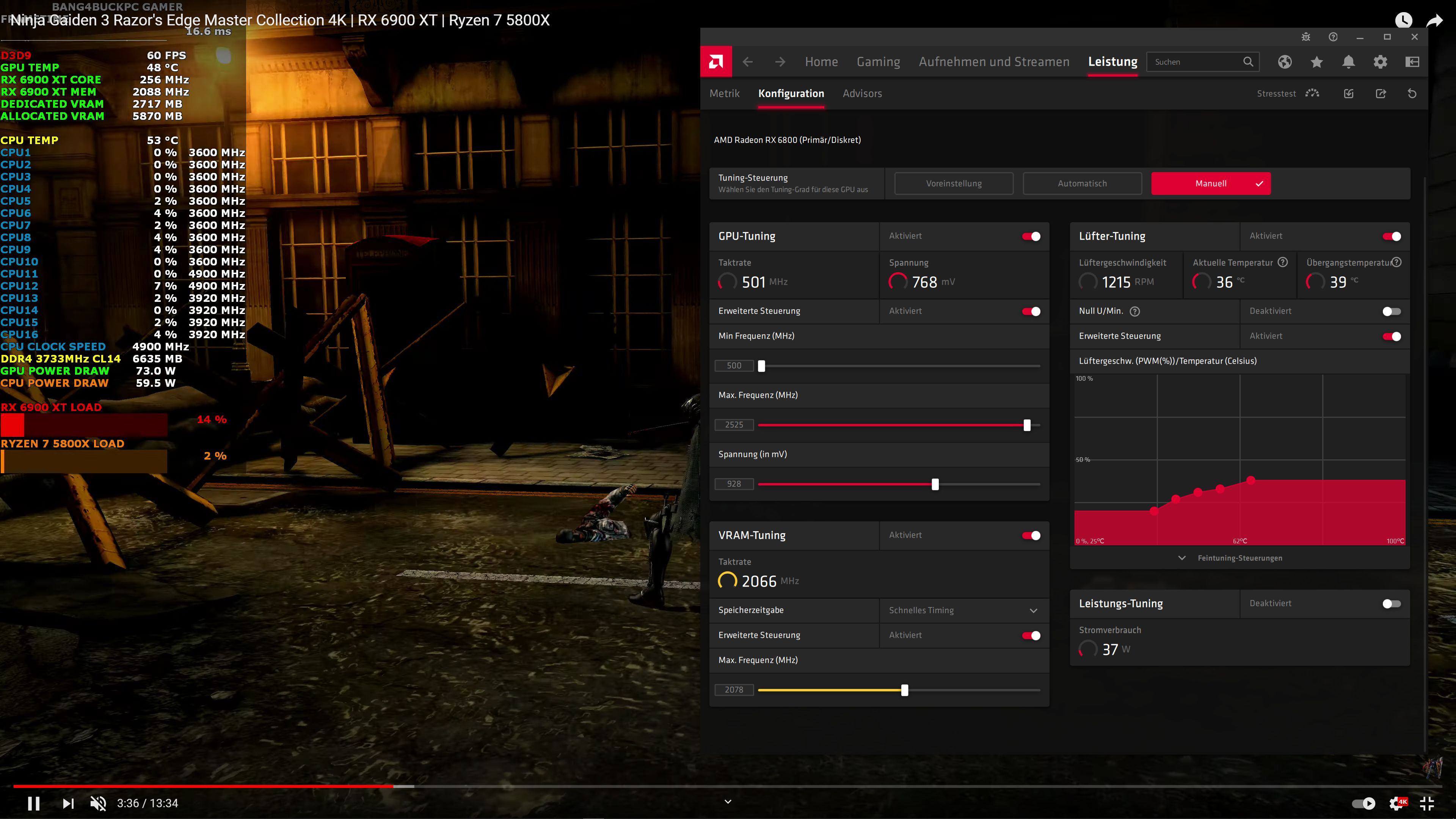The image size is (1456, 819).
Task: Click the Watch Later clock icon
Action: [x=1403, y=21]
